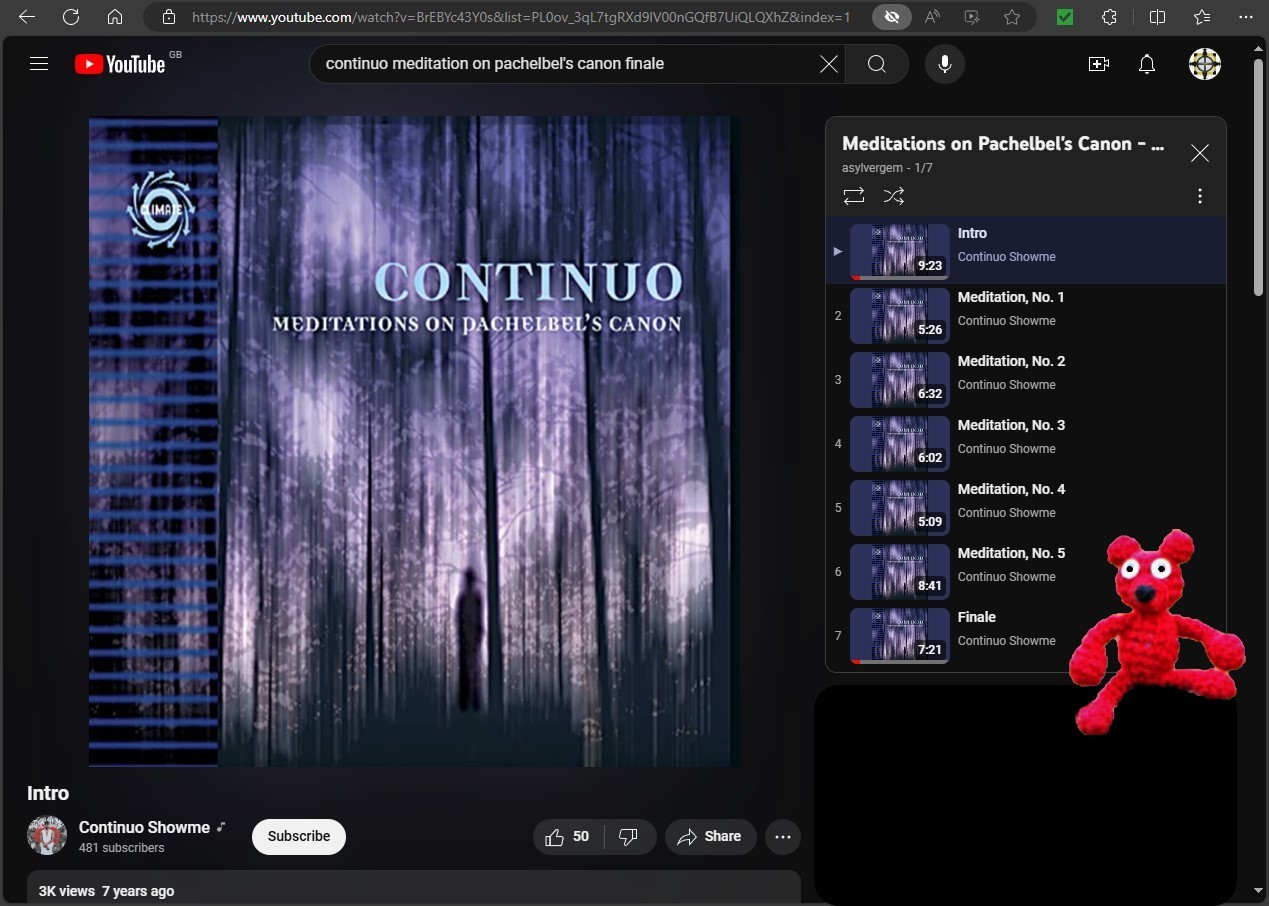Share the video
The height and width of the screenshot is (906, 1269).
(x=710, y=837)
